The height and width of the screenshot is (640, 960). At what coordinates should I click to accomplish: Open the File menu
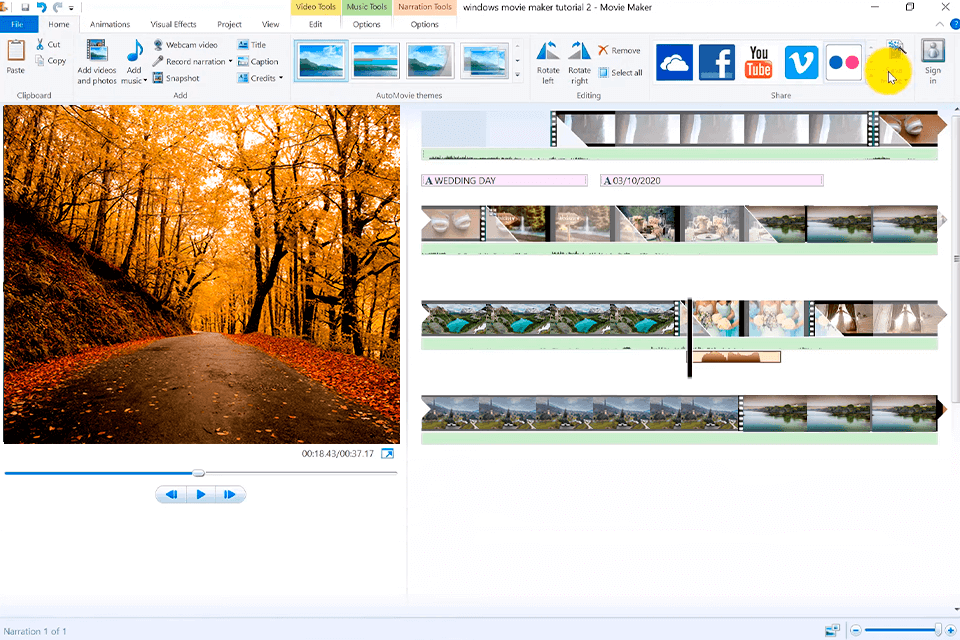pyautogui.click(x=17, y=24)
